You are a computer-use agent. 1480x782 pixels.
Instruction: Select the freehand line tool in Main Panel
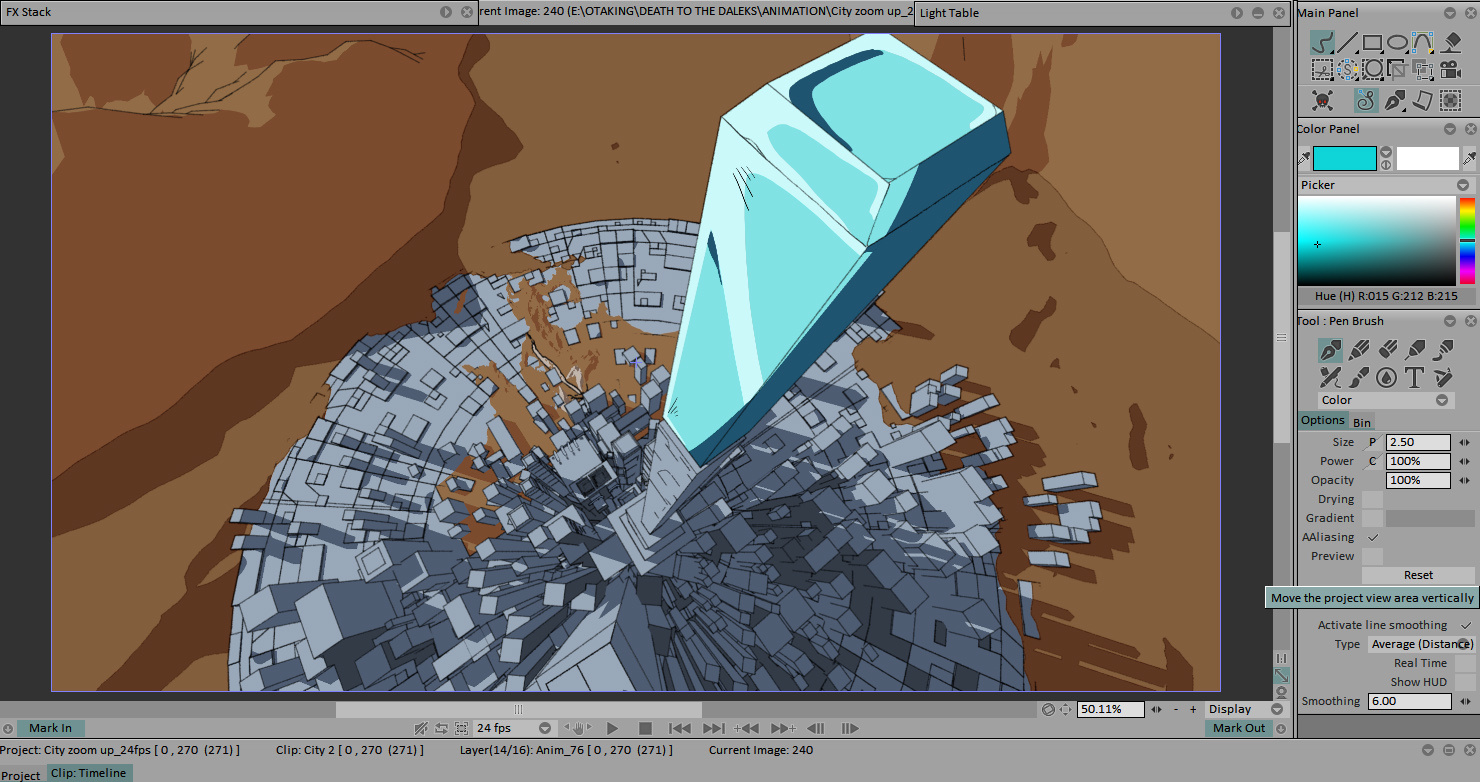coord(1322,43)
